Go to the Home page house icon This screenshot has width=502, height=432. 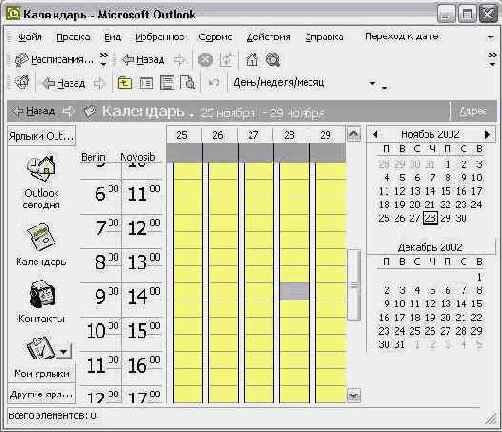coord(252,60)
